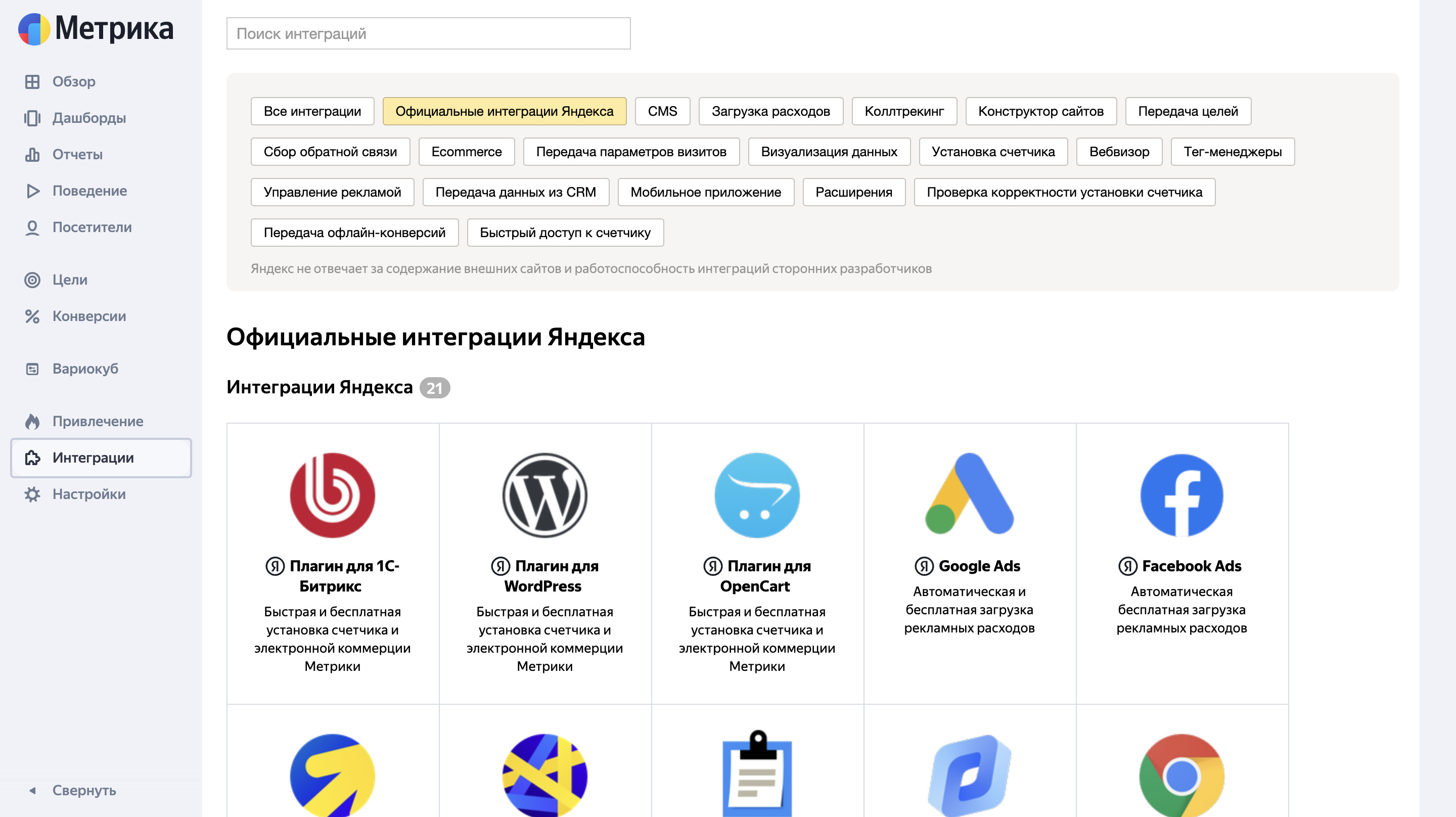This screenshot has height=817, width=1456.
Task: Choose the Коллтрекинг filter
Action: [x=904, y=111]
